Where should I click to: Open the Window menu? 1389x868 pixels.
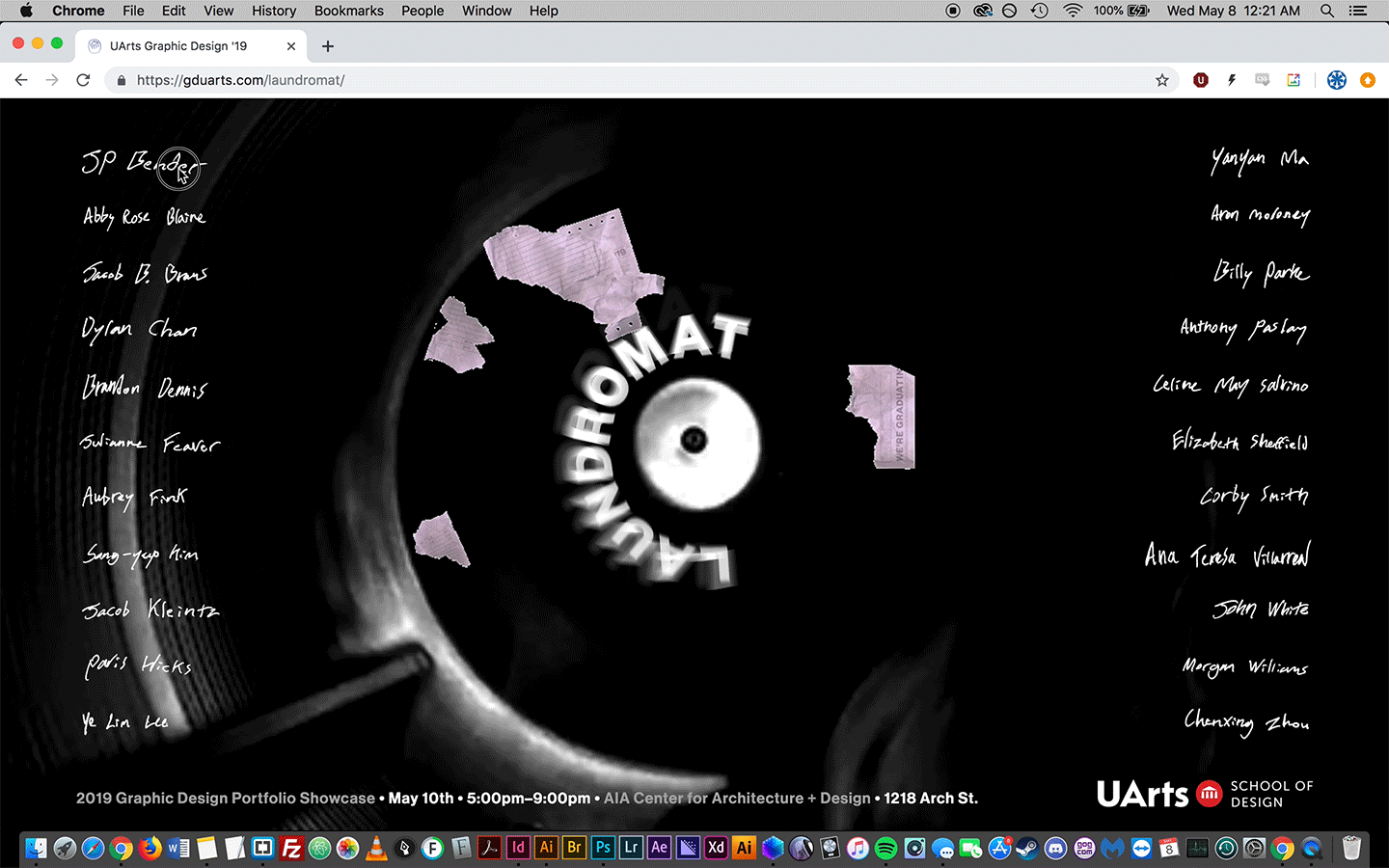[x=486, y=11]
